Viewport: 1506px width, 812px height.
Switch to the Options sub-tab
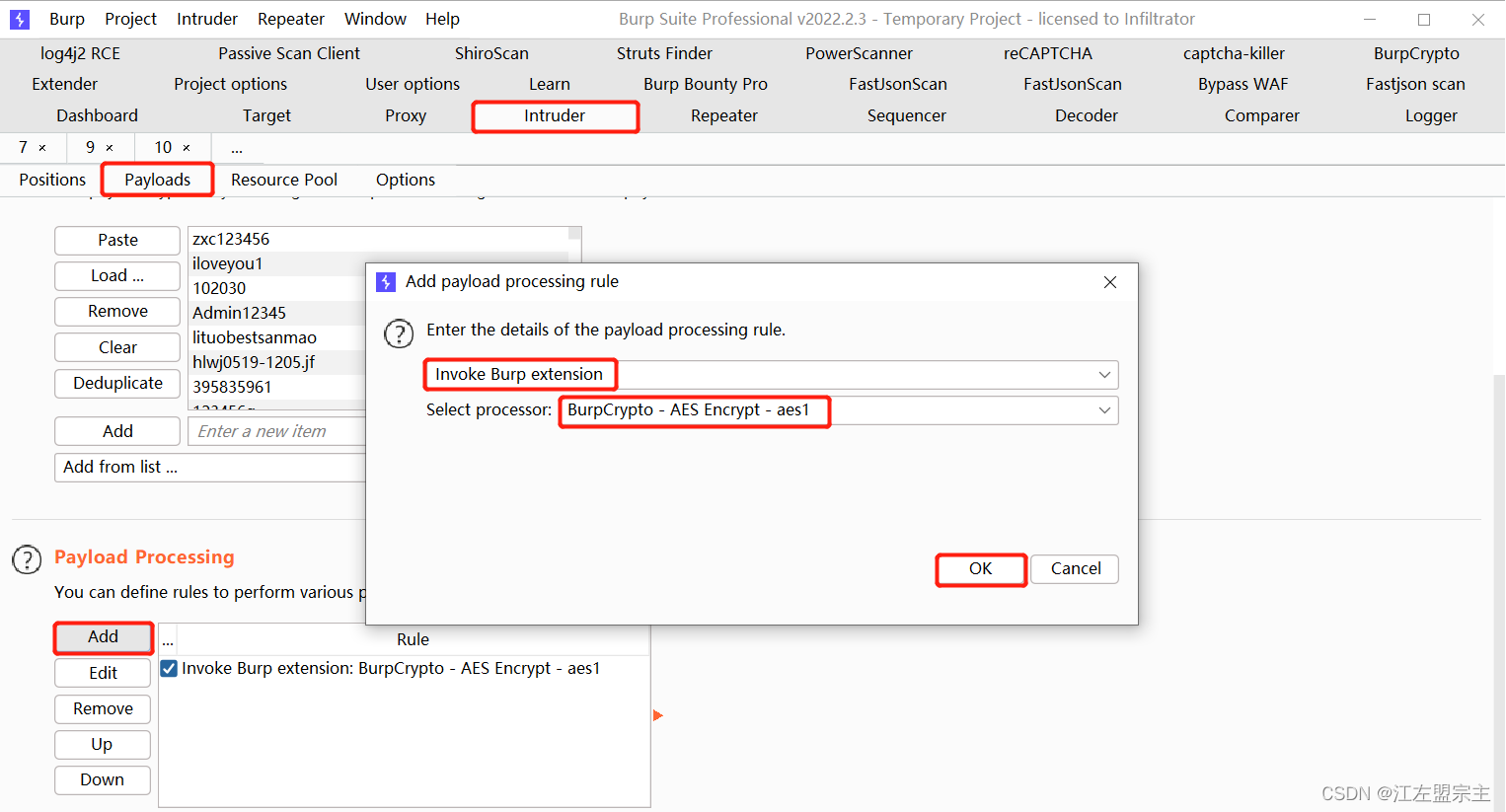(406, 180)
